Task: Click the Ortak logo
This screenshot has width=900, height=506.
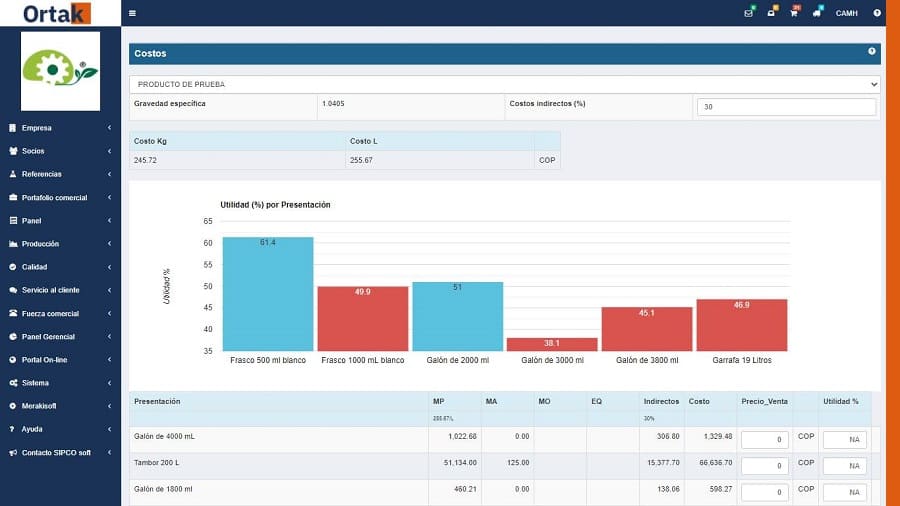Action: point(57,13)
